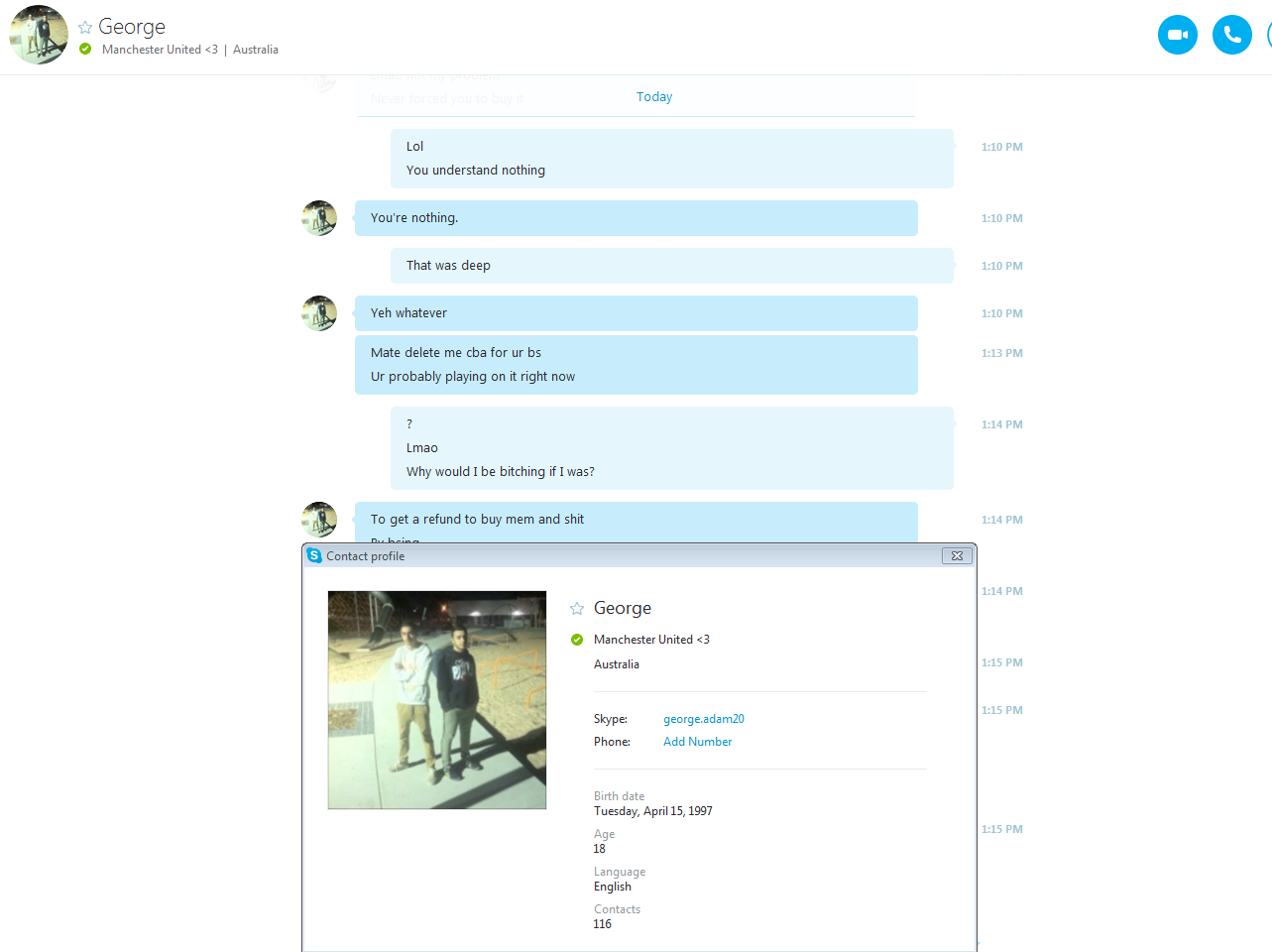Screen dimensions: 1272x952
Task: Select the message "Why would I be bitching if I was?"
Action: 501,472
